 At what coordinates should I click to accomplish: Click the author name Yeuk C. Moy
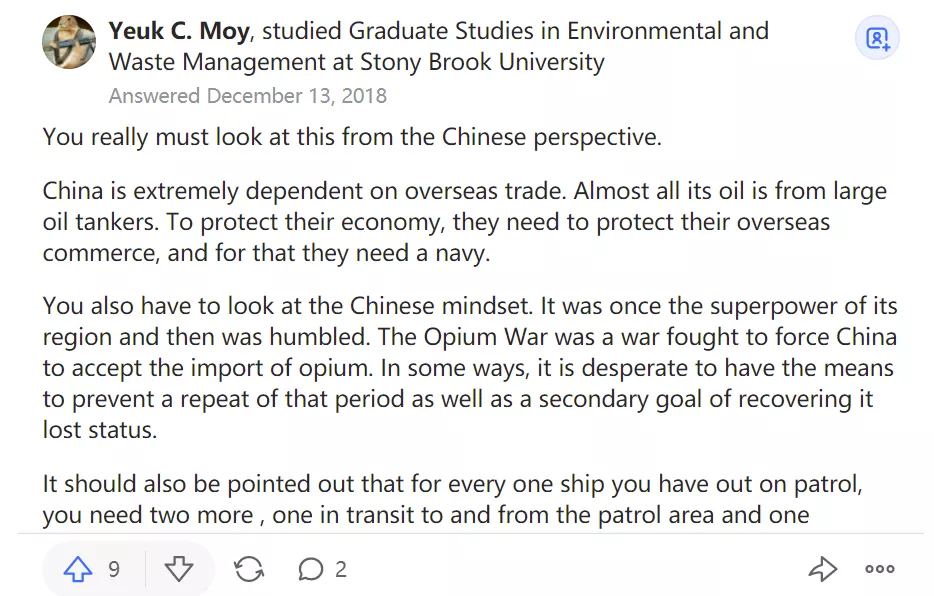coord(178,31)
